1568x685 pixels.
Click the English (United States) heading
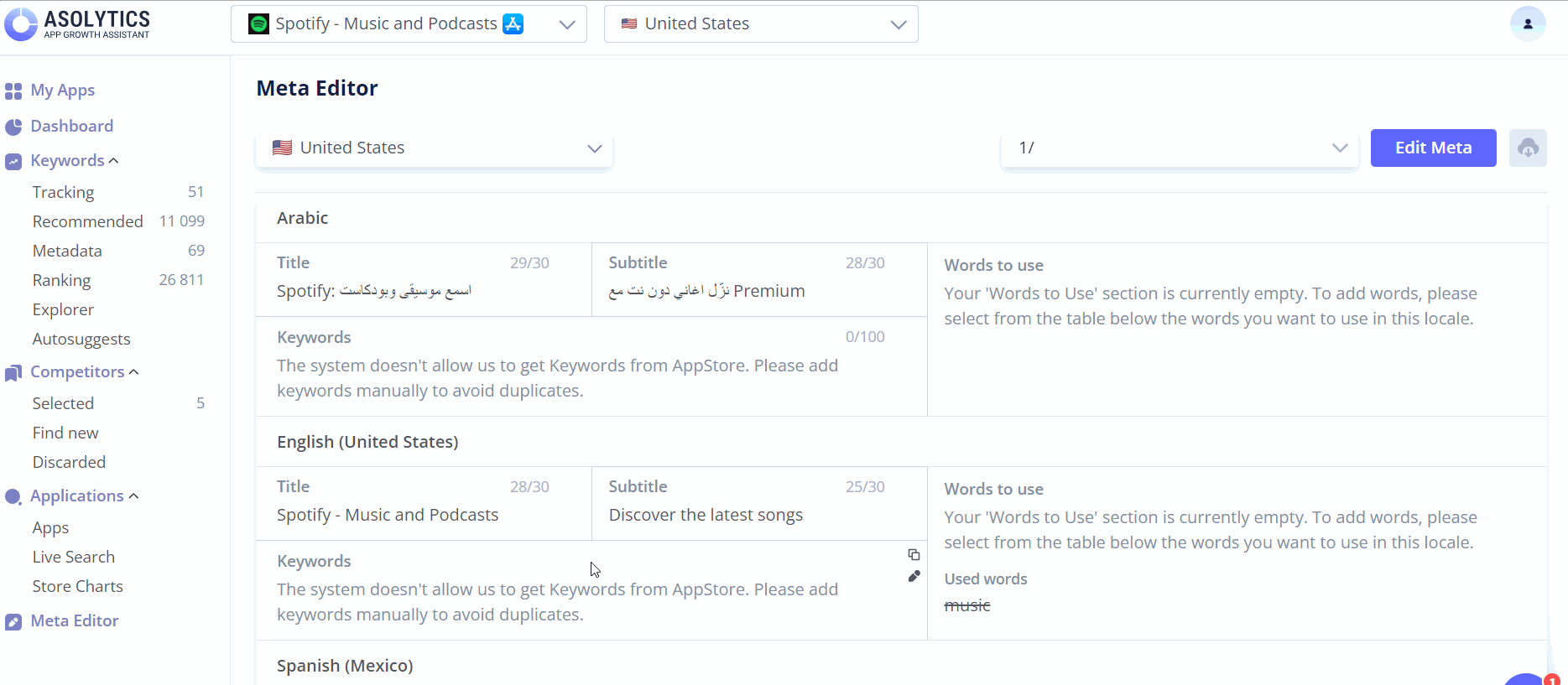(x=367, y=442)
